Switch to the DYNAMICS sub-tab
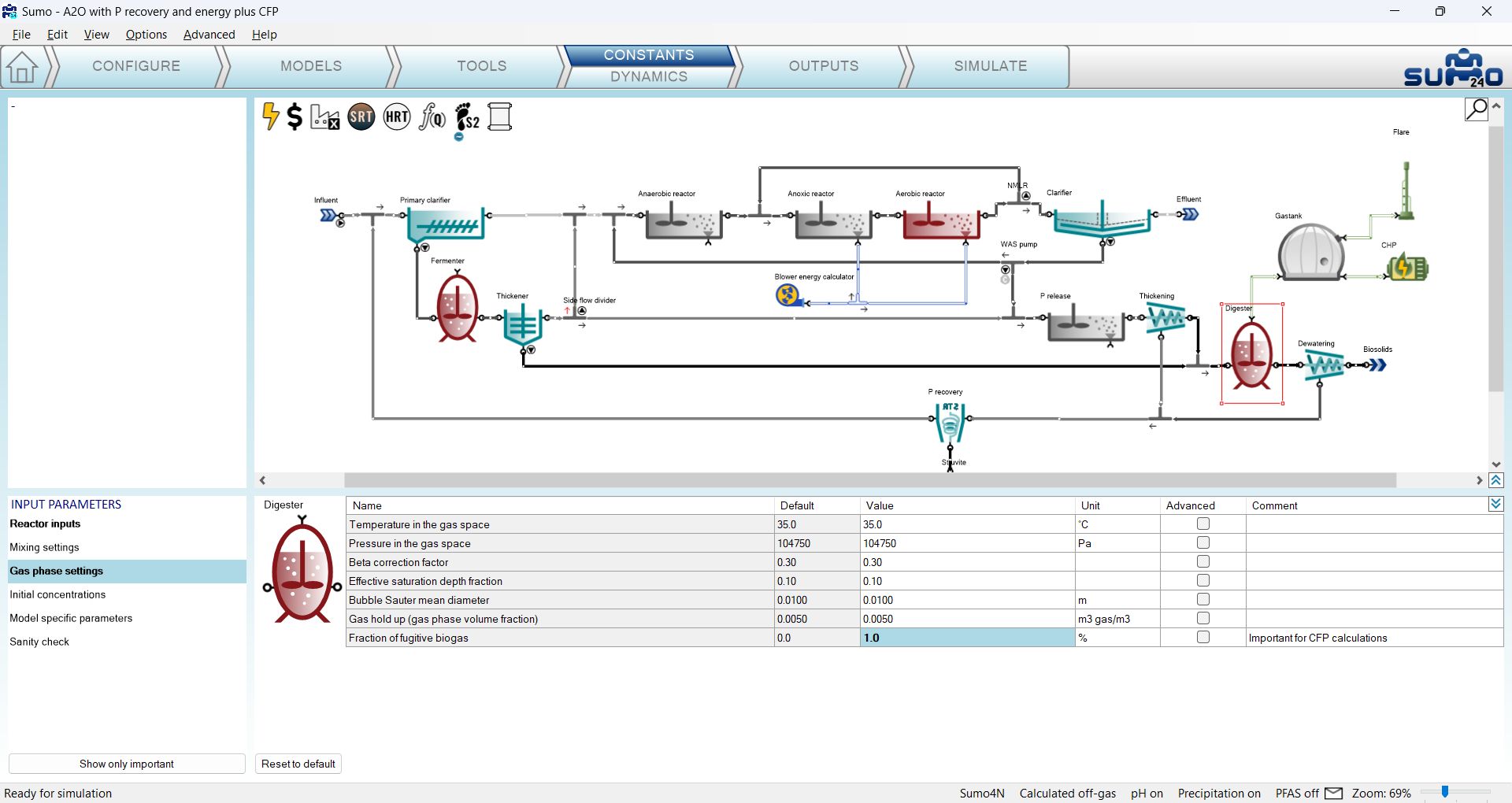Image resolution: width=1512 pixels, height=803 pixels. [649, 76]
